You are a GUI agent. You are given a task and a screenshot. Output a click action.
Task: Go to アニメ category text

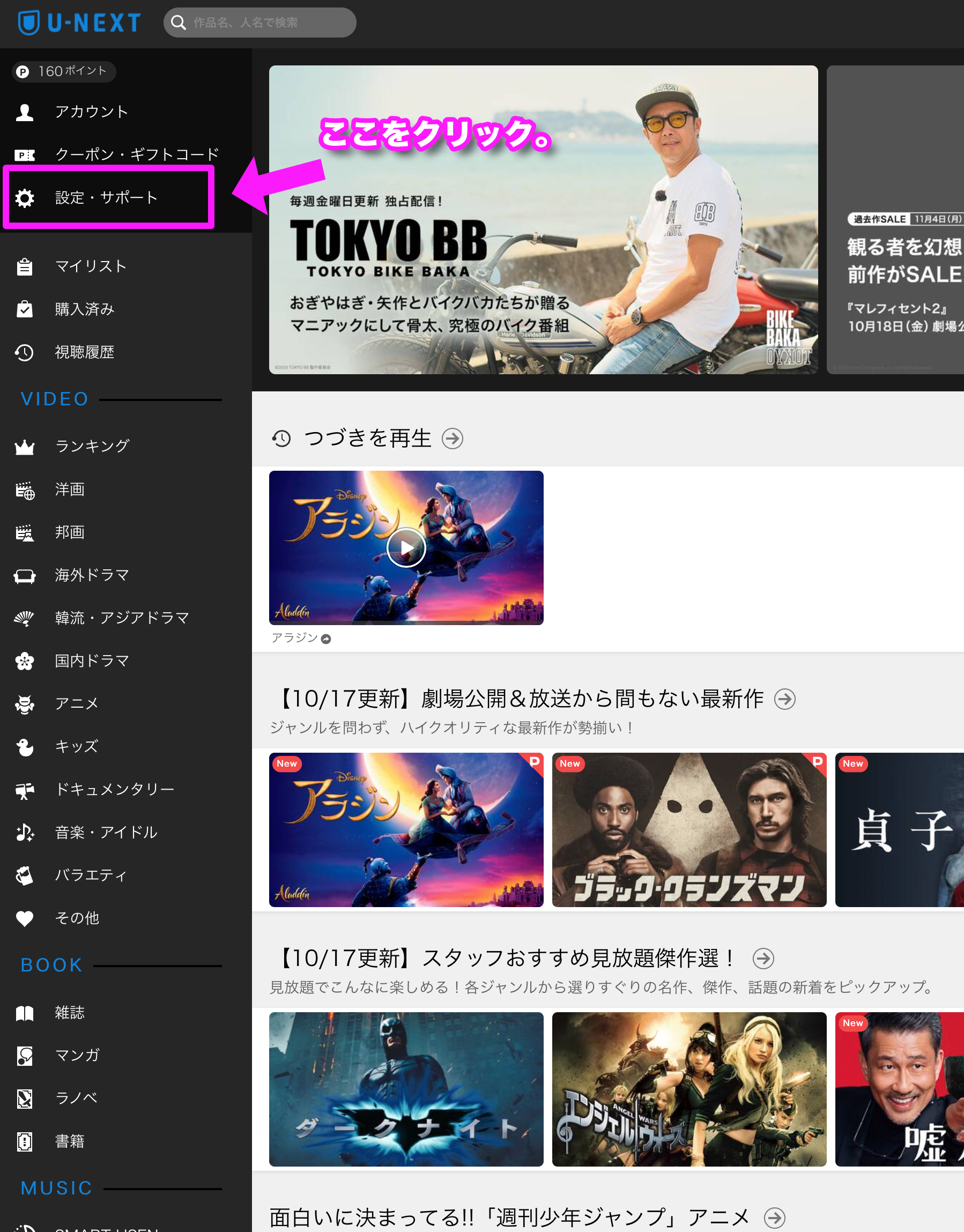point(77,704)
